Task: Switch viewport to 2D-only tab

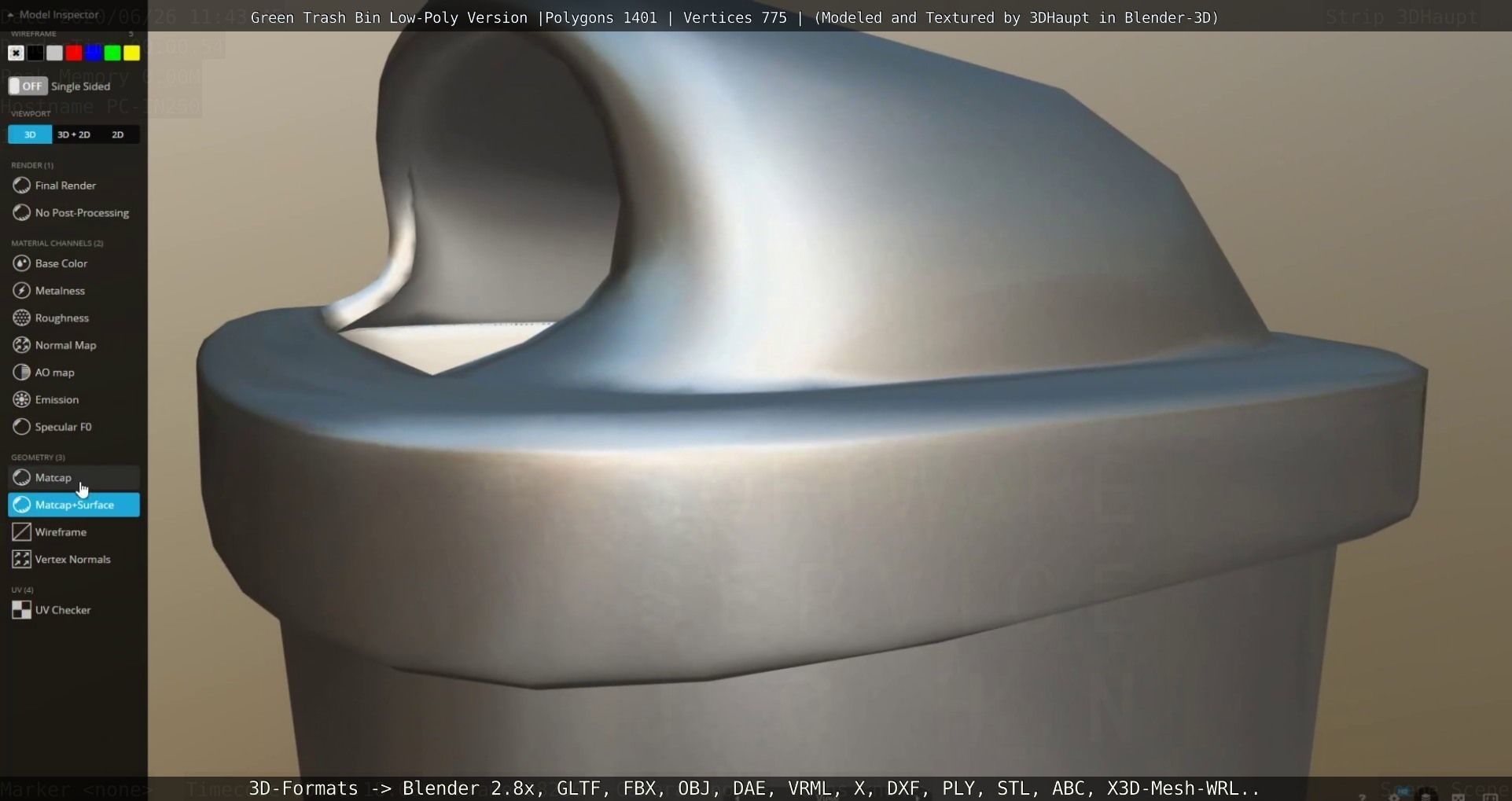Action: [118, 134]
